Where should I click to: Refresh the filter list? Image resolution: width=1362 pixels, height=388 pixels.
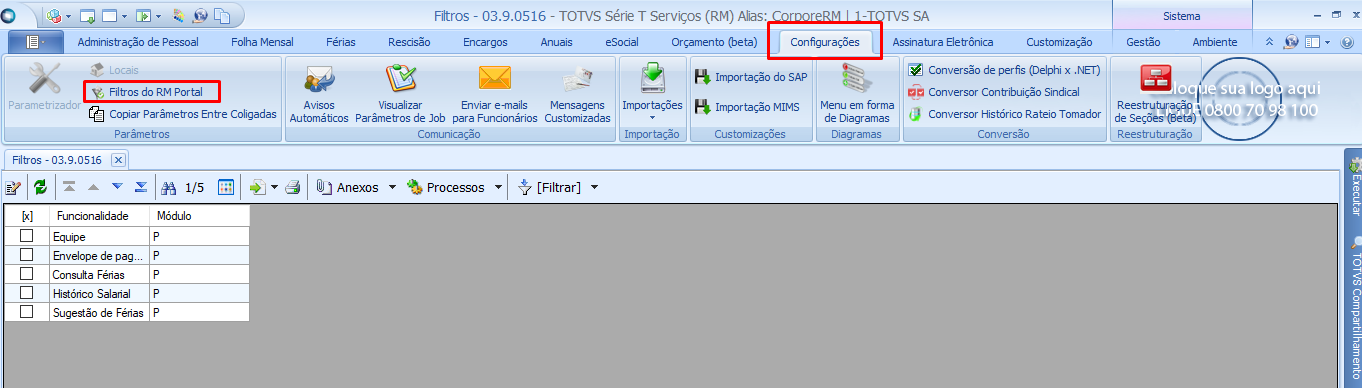coord(40,187)
